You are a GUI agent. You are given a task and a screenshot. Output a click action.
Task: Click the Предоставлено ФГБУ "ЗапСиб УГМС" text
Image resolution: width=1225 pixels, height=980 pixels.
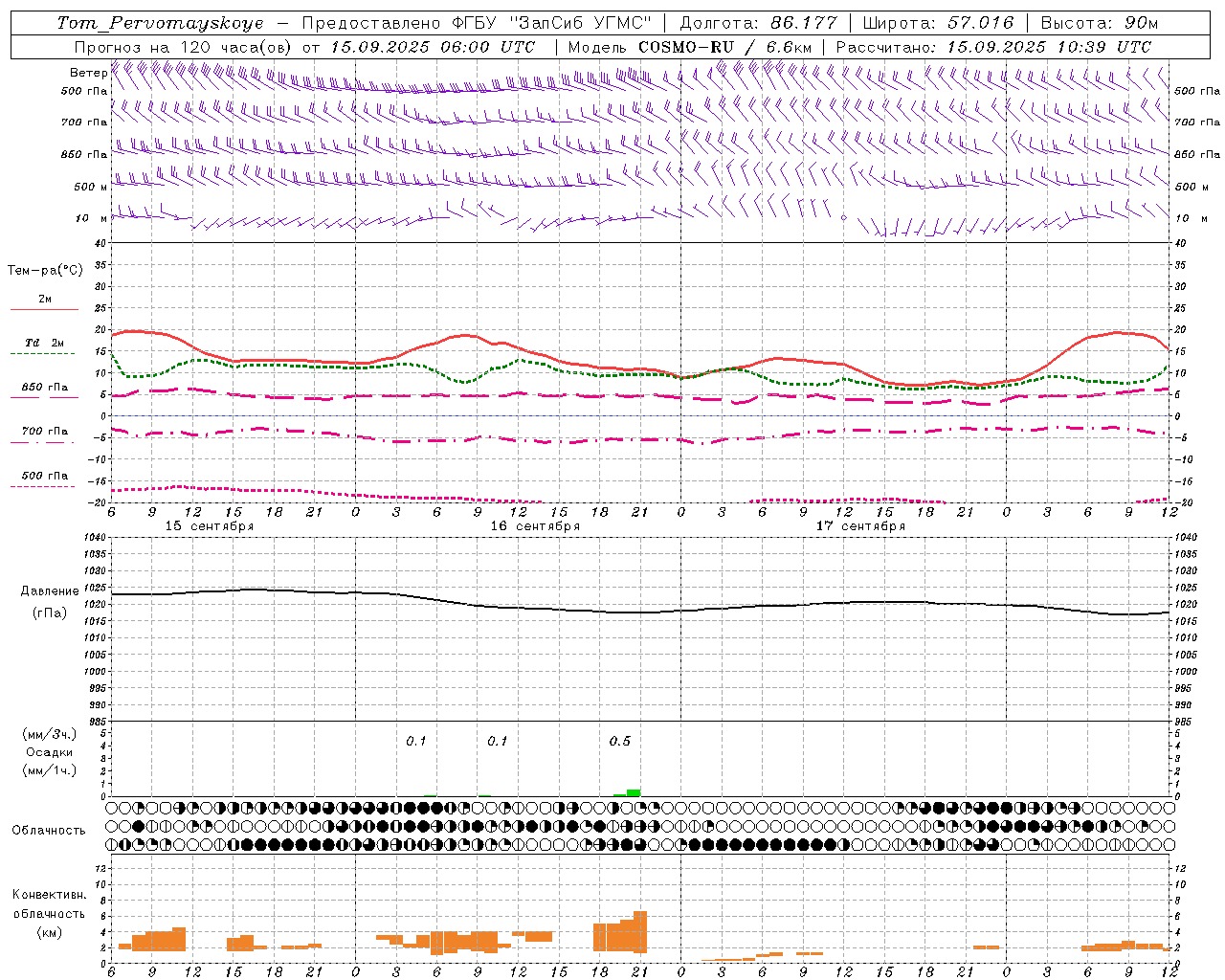click(x=477, y=23)
